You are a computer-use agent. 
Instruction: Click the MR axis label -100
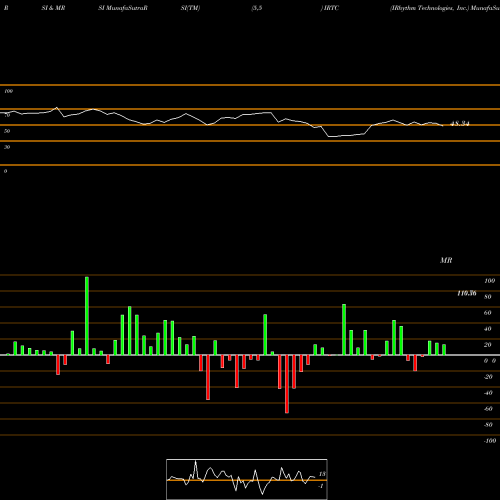pos(490,441)
